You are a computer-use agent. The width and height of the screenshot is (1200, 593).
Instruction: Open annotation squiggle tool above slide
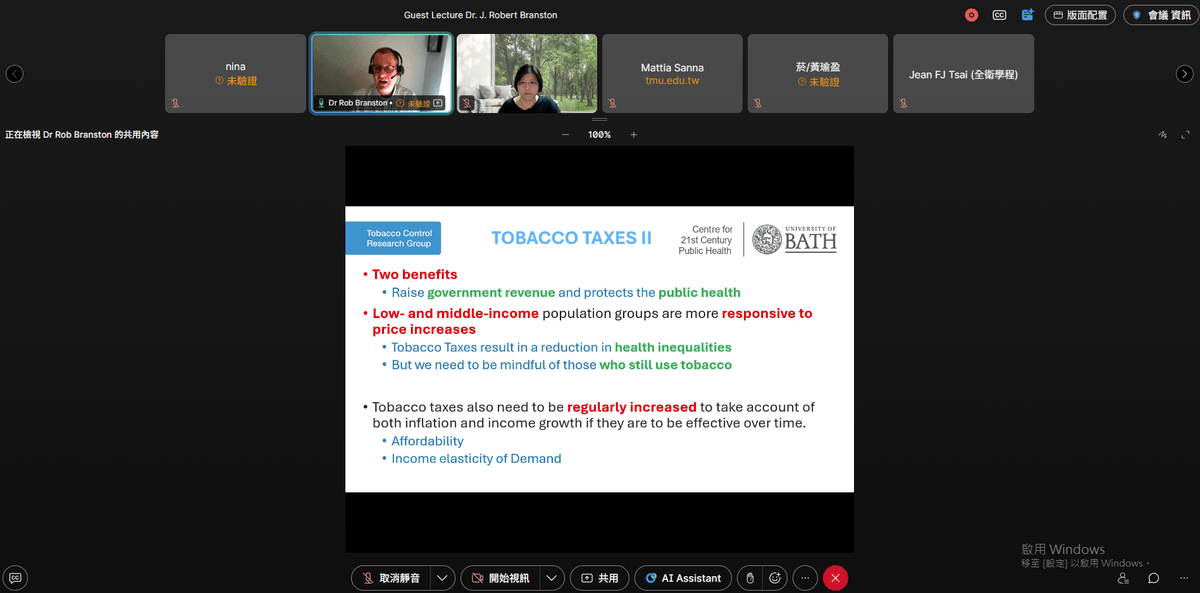(1163, 134)
